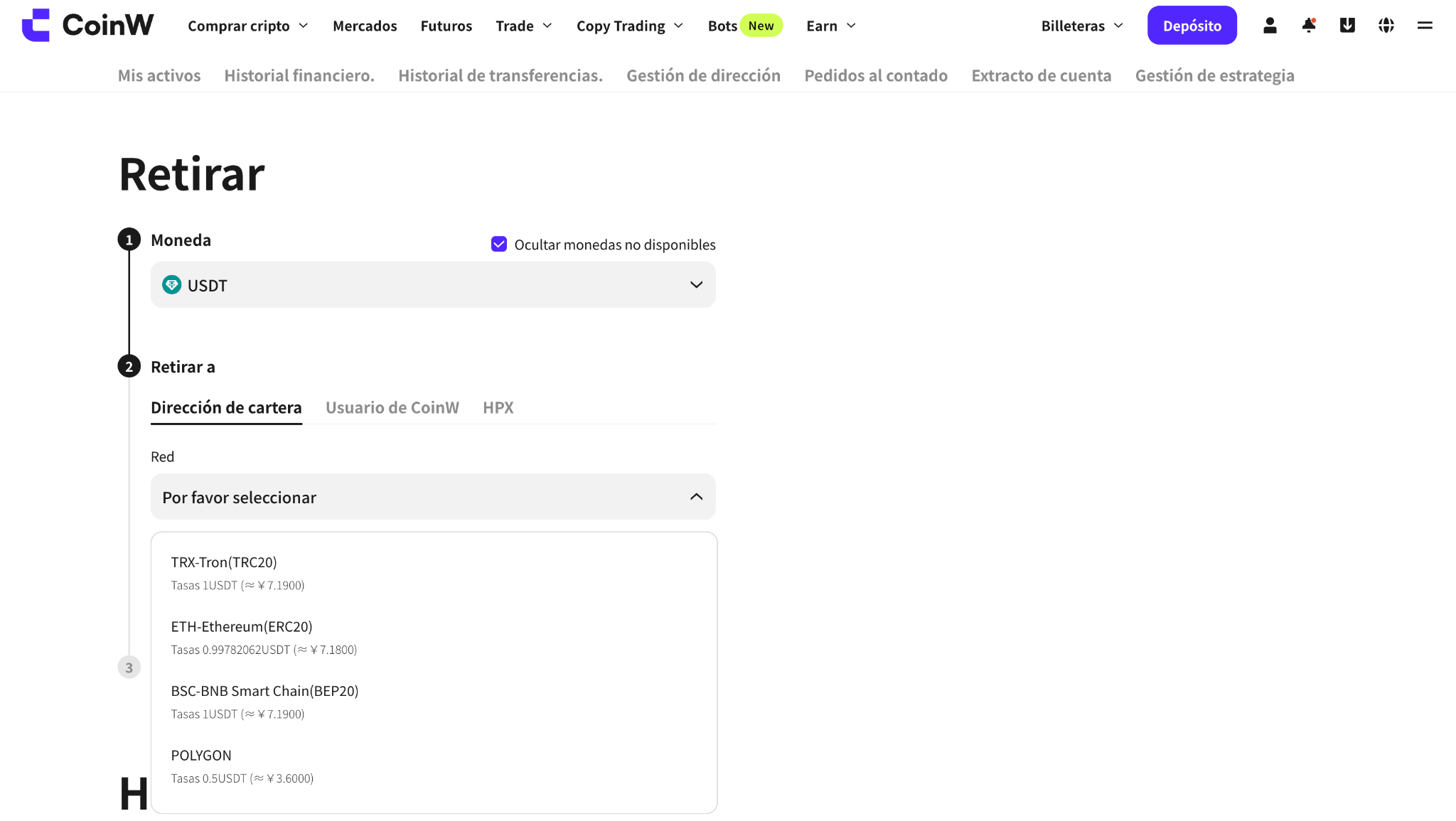
Task: Open Futuros in the top navigation
Action: click(446, 26)
